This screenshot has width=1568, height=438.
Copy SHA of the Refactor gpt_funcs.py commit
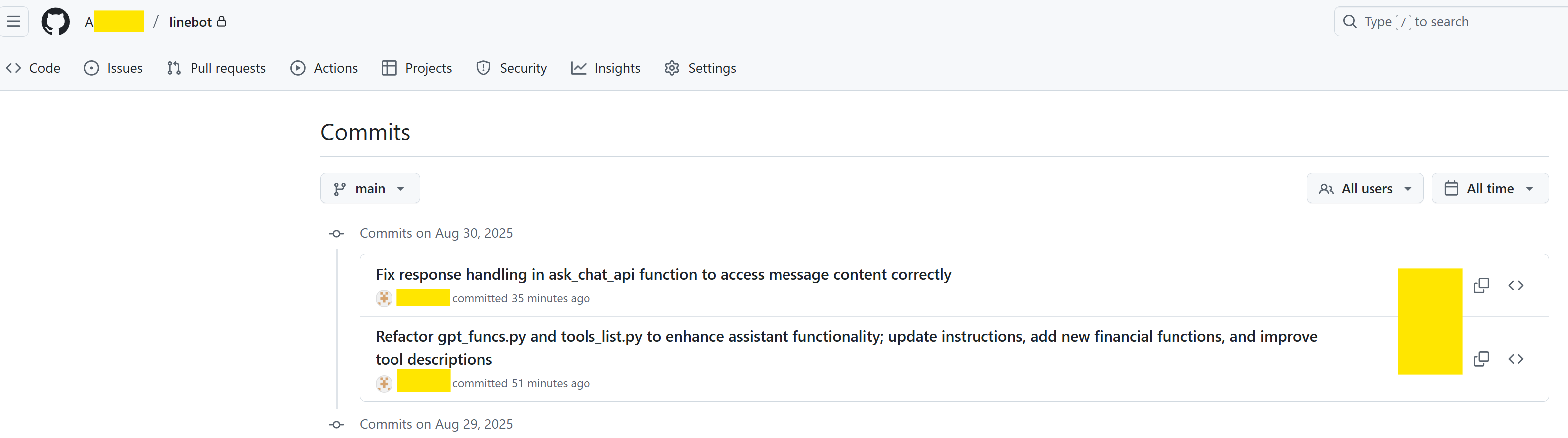1481,359
